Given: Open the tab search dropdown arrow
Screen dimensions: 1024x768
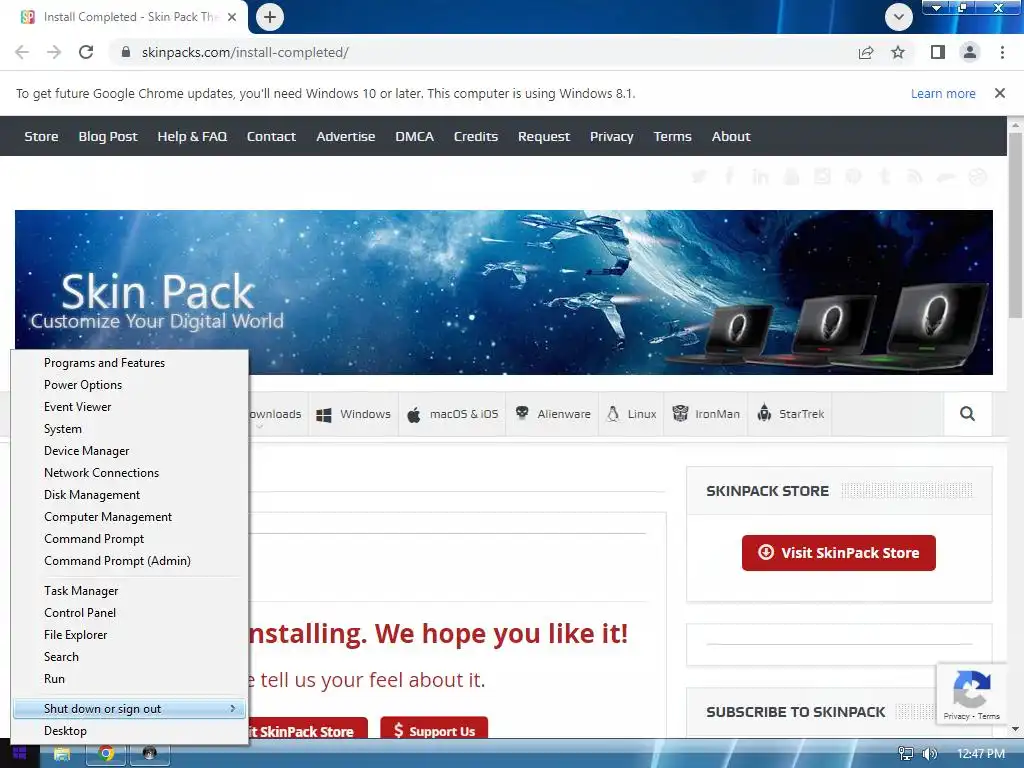Looking at the screenshot, I should point(899,17).
